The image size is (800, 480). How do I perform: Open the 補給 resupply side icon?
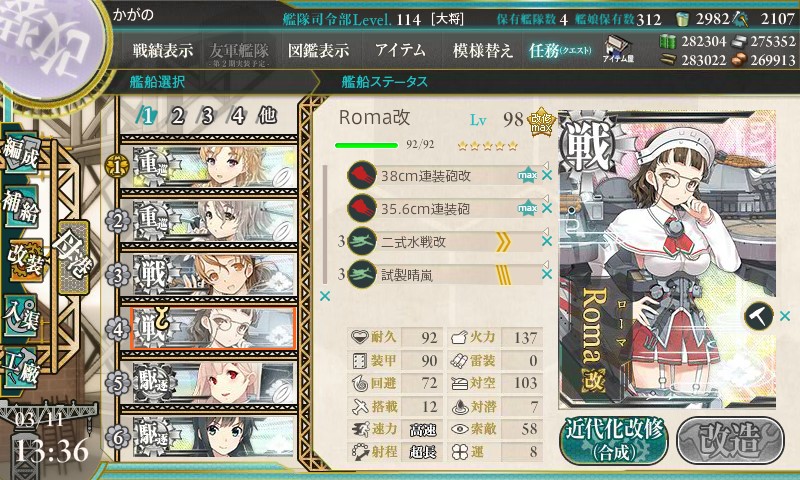21,206
